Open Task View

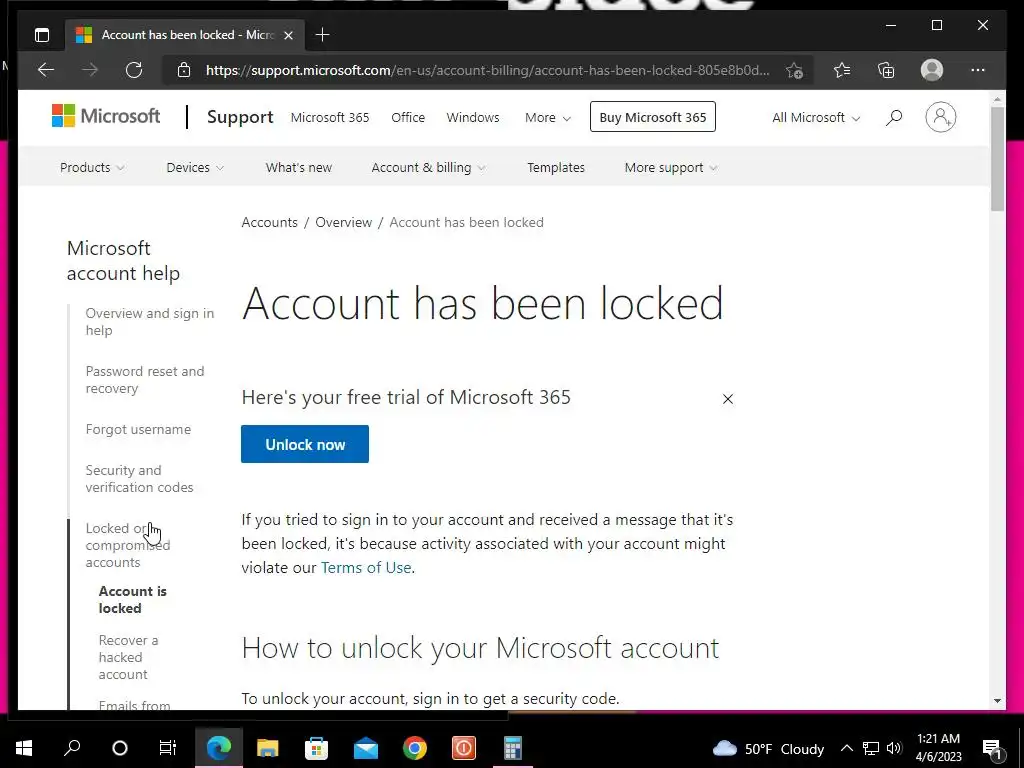168,748
